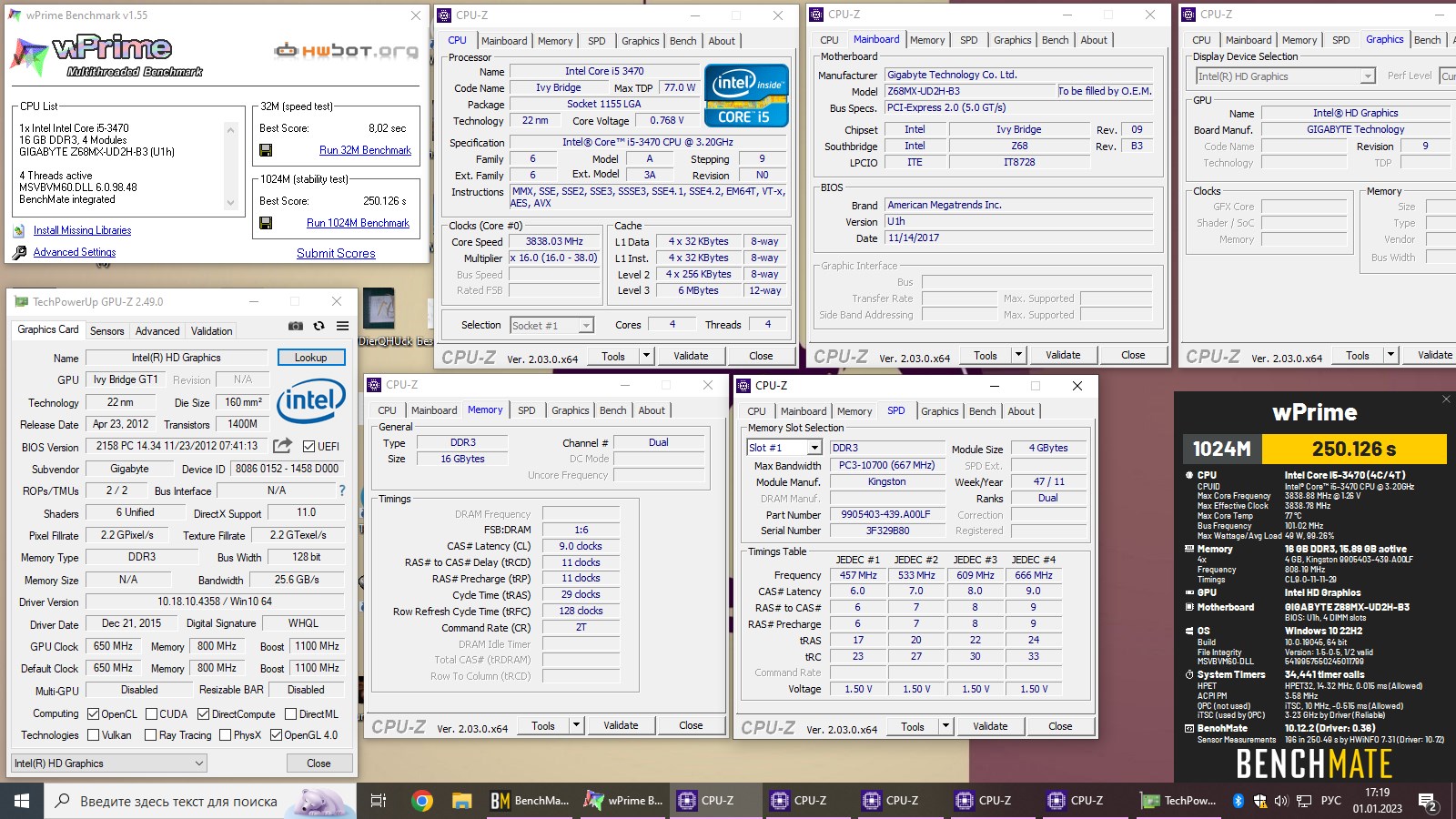This screenshot has width=1456, height=819.
Task: Click Validate in CPU-Z Memory window
Action: 621,725
